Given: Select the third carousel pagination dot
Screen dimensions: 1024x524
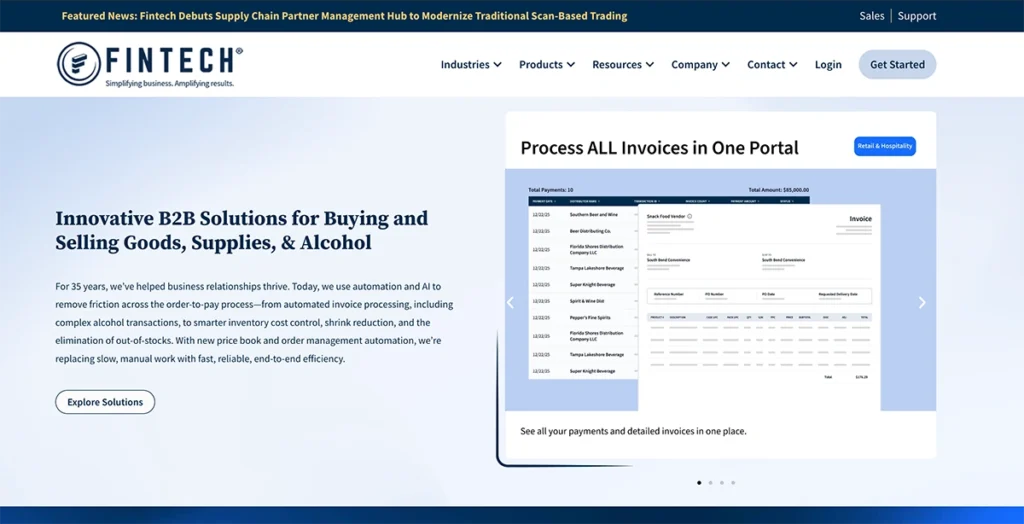Looking at the screenshot, I should coord(721,482).
